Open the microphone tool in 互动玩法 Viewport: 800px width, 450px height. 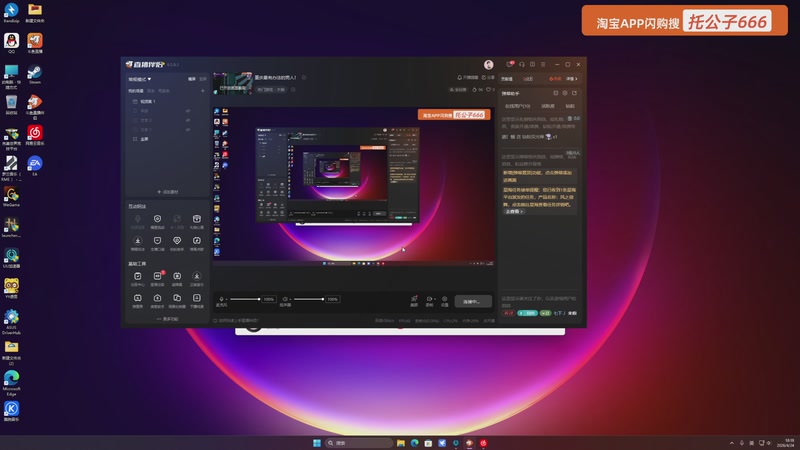(x=138, y=221)
